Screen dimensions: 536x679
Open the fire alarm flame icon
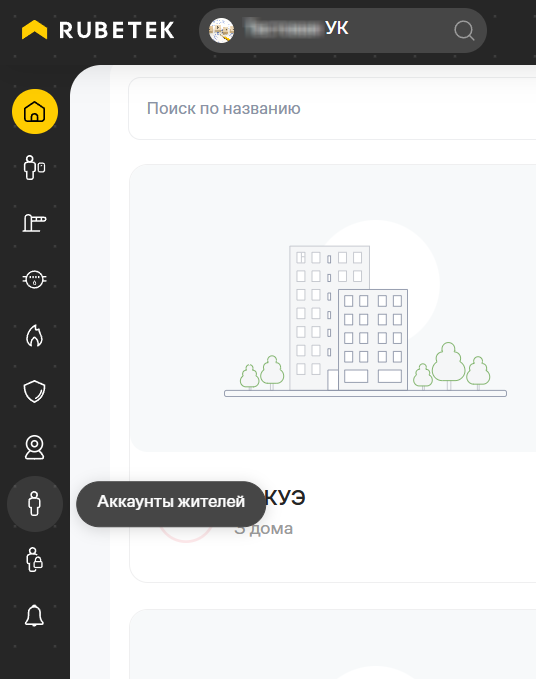coord(35,336)
